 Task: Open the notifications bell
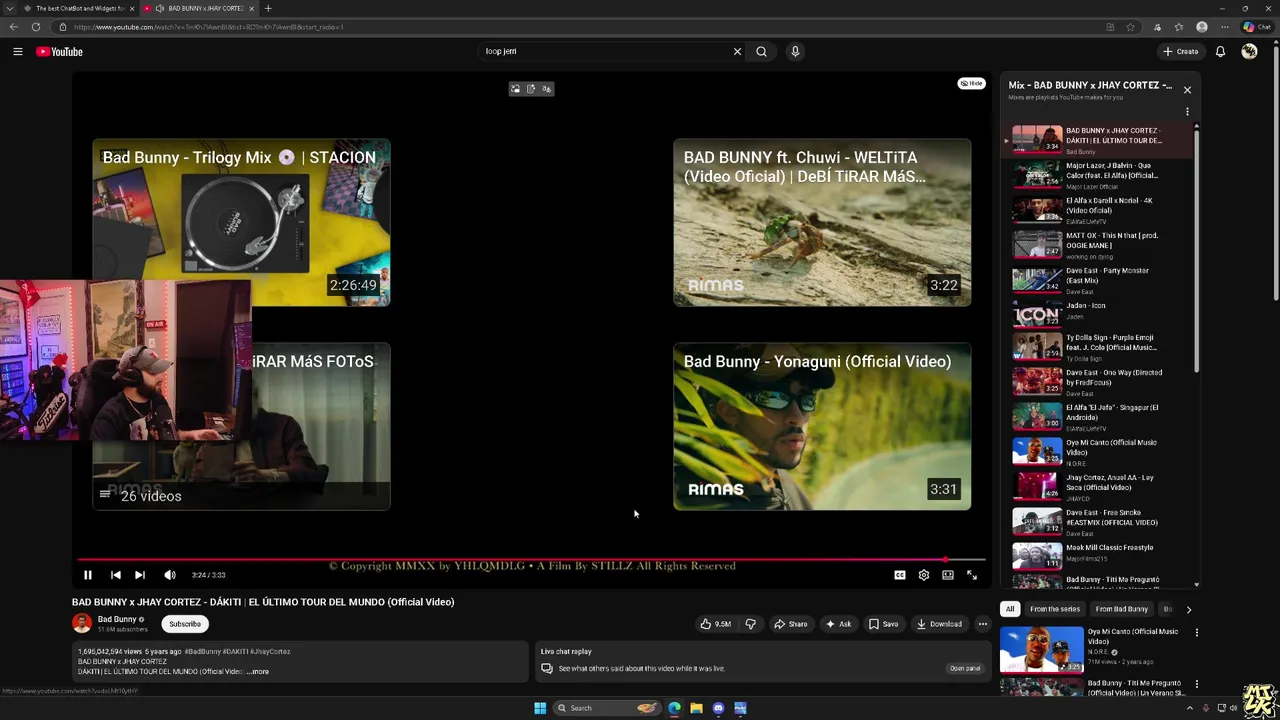coord(1220,51)
